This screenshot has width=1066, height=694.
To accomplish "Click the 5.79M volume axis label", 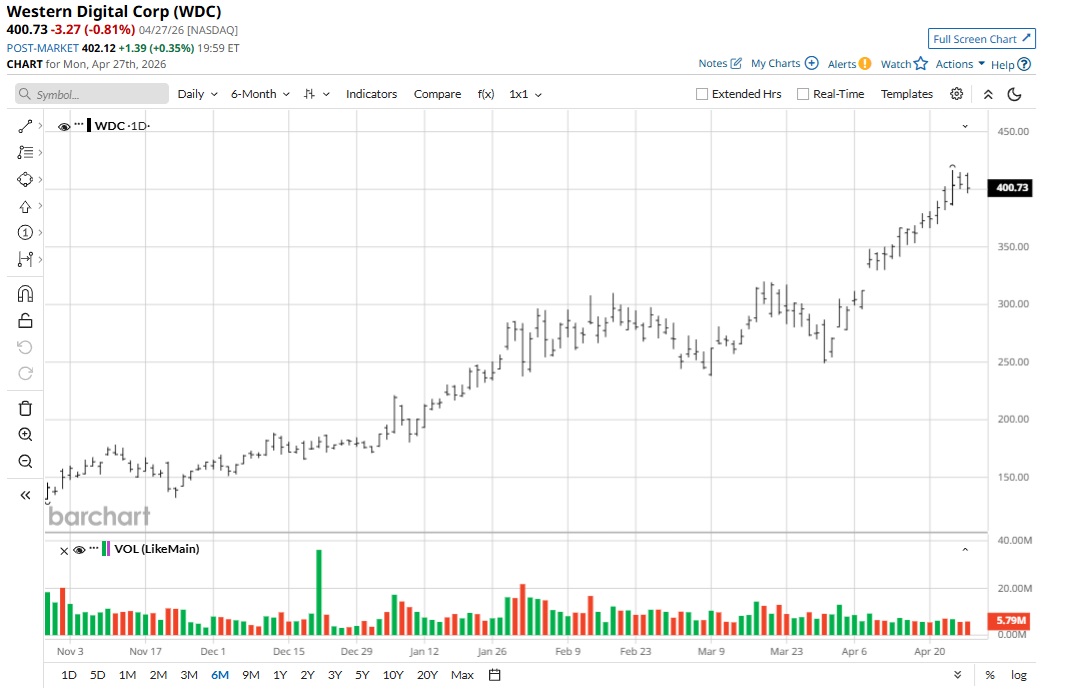I will coord(1010,621).
